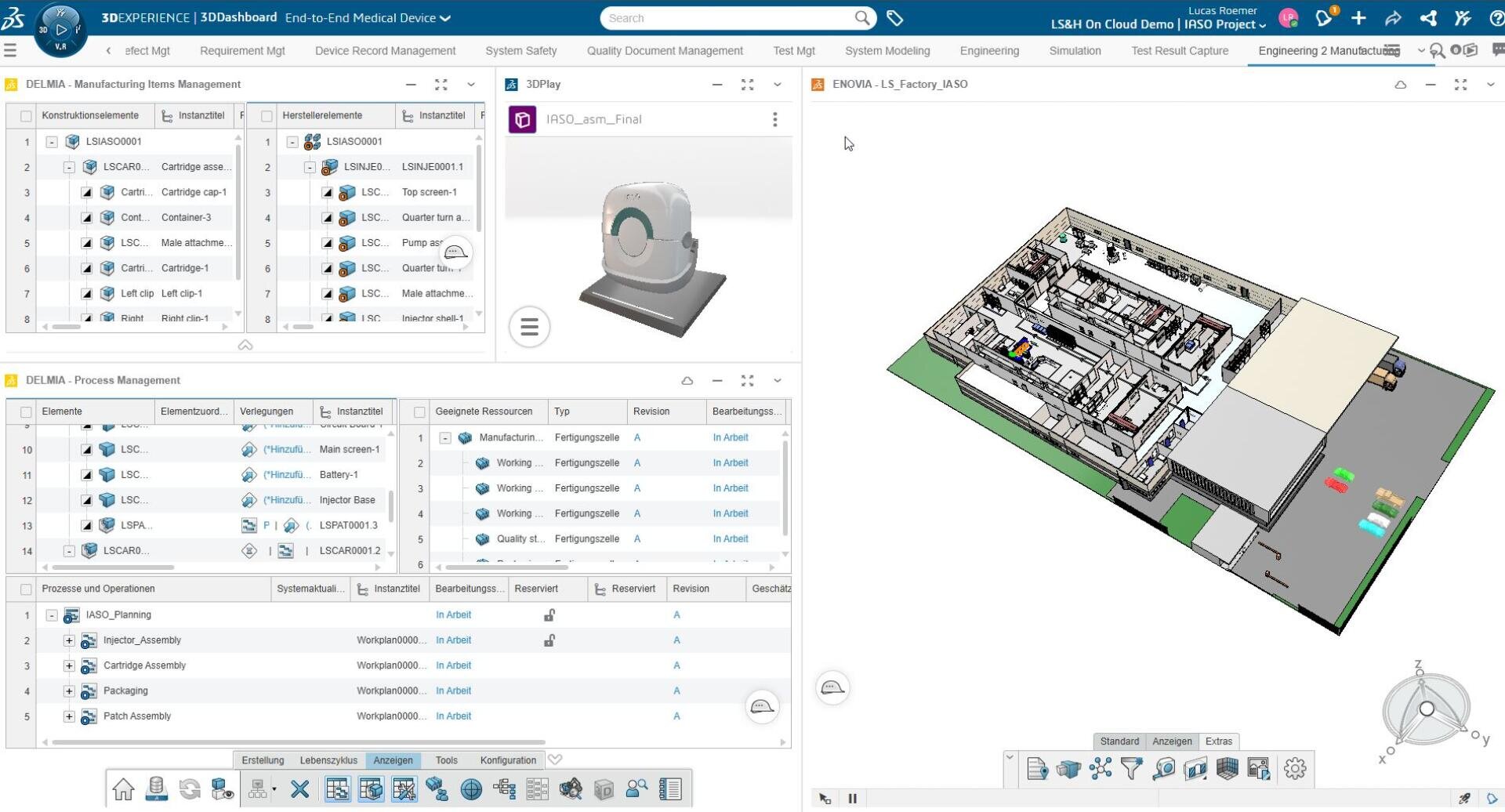Toggle the Geeignete Ressourcen header checkbox

[x=419, y=412]
